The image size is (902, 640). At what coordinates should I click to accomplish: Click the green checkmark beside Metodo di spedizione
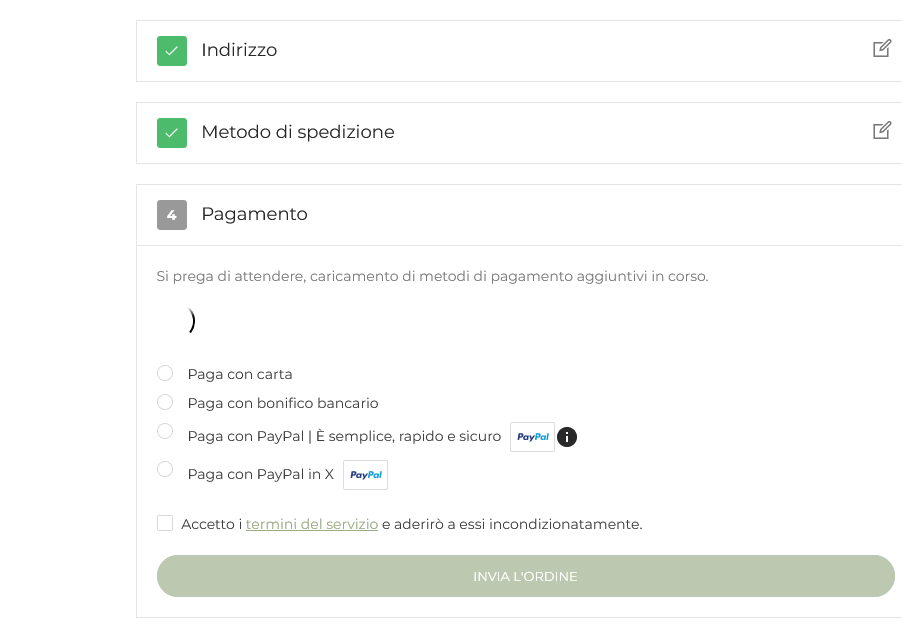172,132
